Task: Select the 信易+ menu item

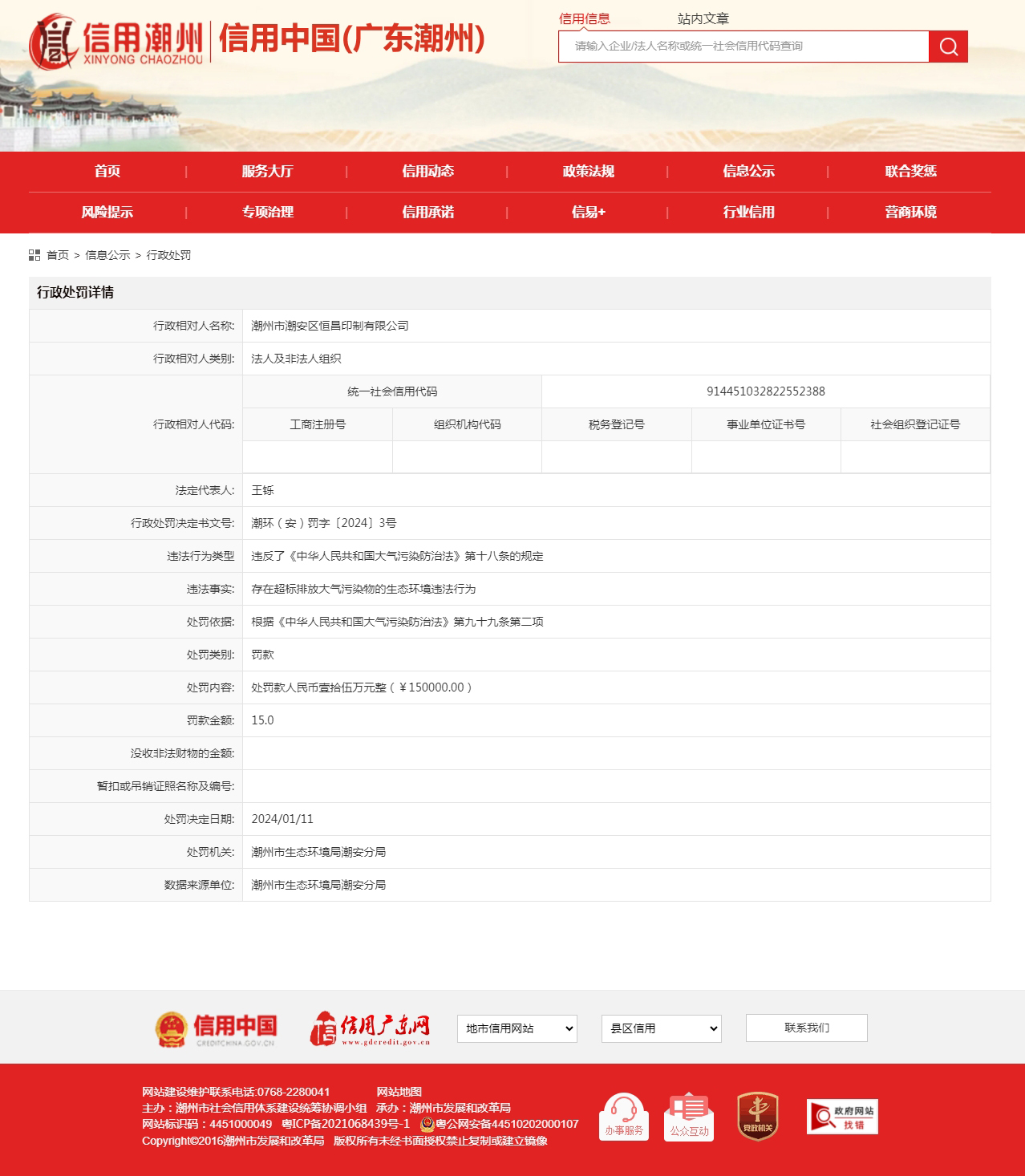Action: coord(589,212)
